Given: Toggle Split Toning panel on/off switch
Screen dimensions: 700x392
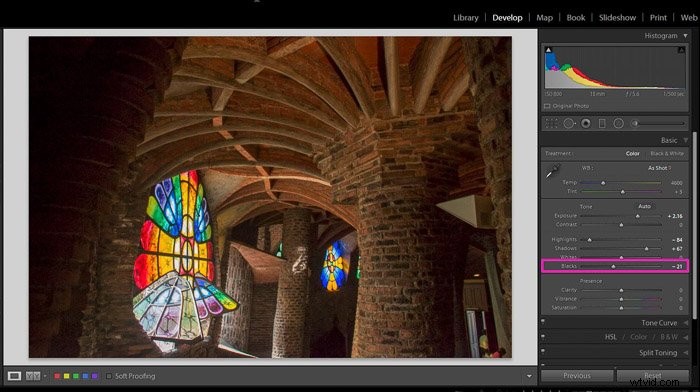Looking at the screenshot, I should tap(543, 351).
